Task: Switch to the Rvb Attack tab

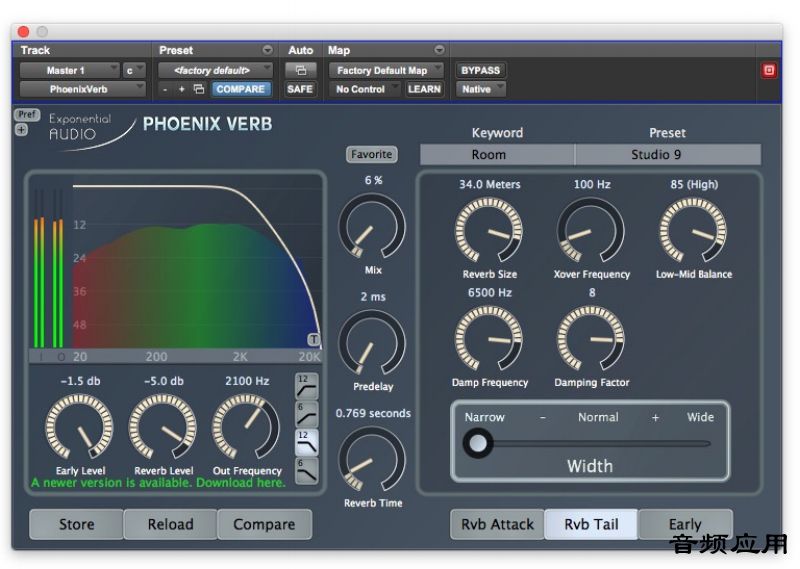Action: 497,524
